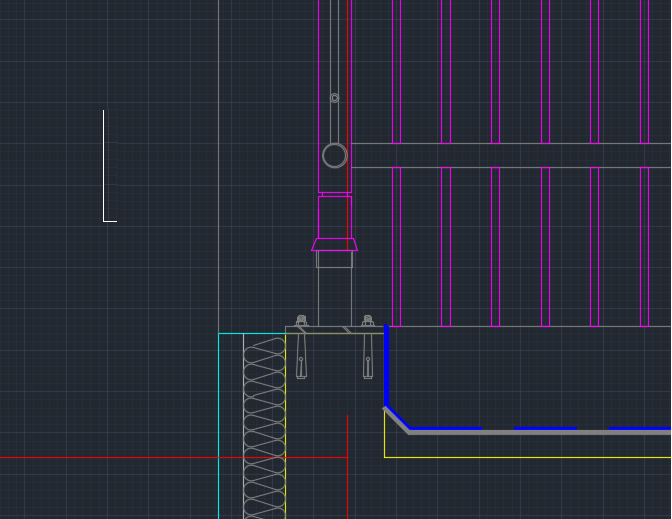
Task: Select the magenta trapezoid cap on the post
Action: [334, 244]
